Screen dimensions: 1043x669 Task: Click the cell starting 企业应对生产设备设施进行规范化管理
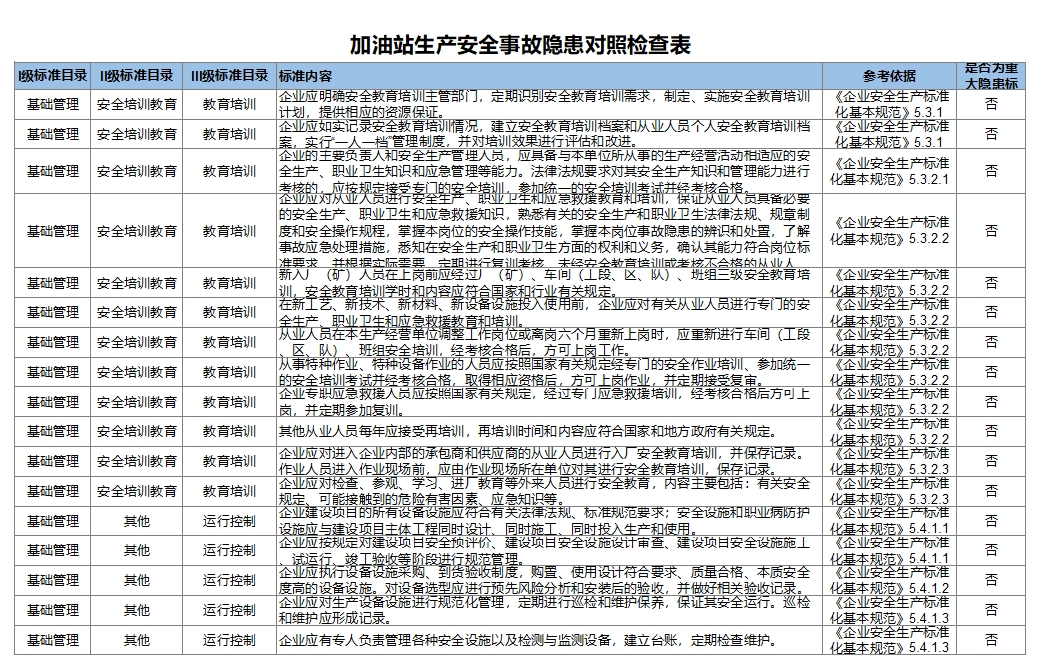549,610
